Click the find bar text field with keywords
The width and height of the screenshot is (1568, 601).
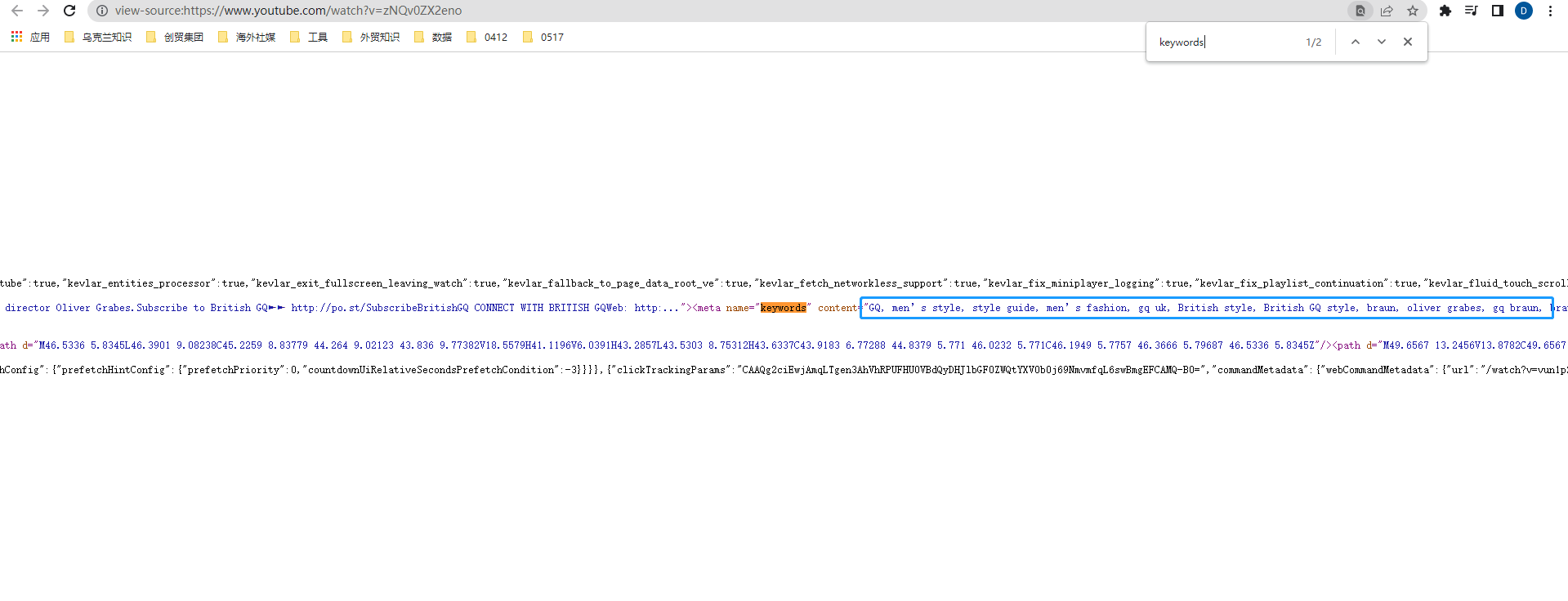(1226, 42)
